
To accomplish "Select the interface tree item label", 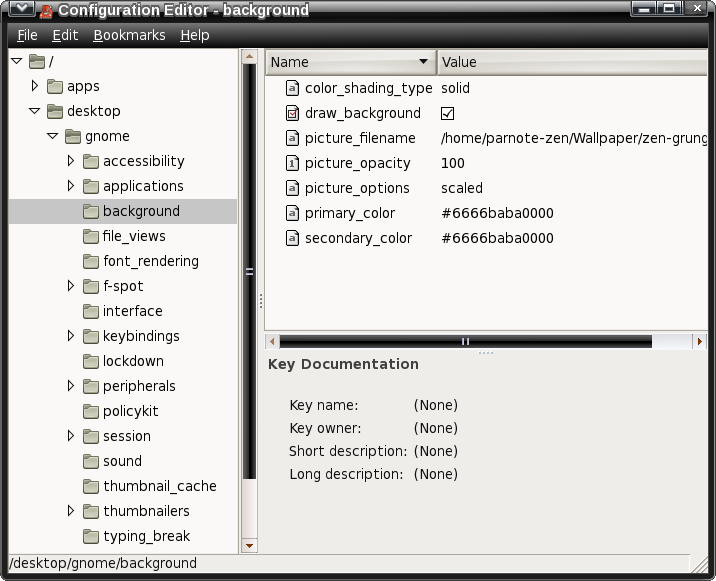I will point(132,311).
